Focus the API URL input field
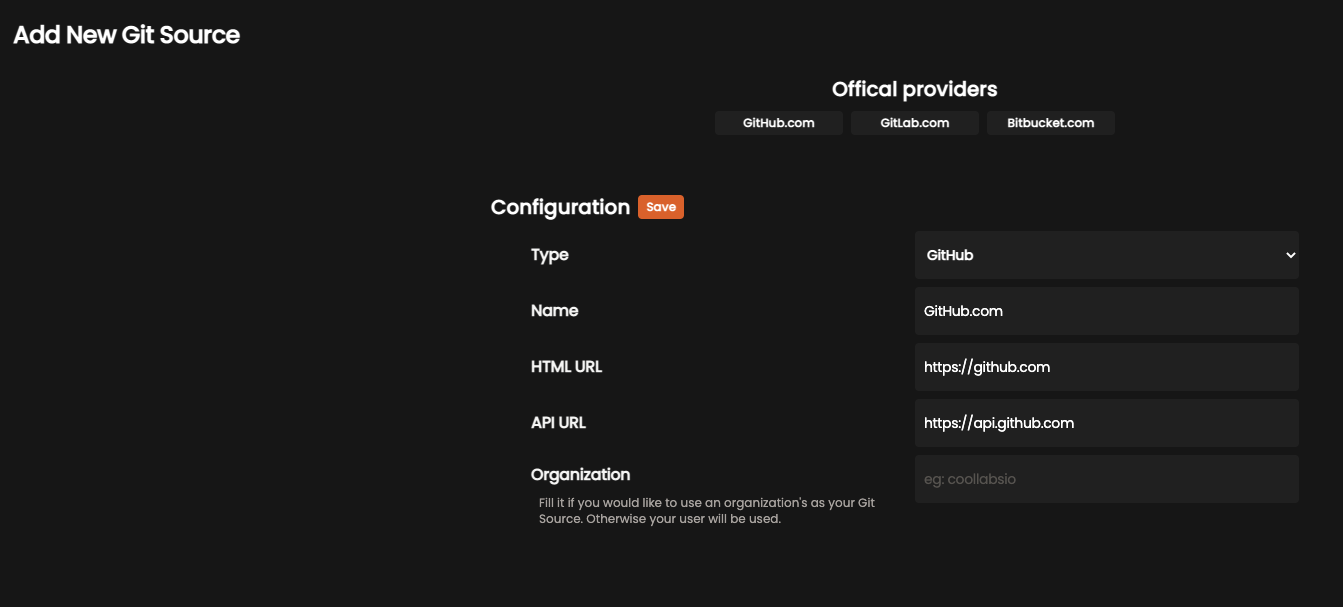Viewport: 1343px width, 607px height. [1106, 423]
